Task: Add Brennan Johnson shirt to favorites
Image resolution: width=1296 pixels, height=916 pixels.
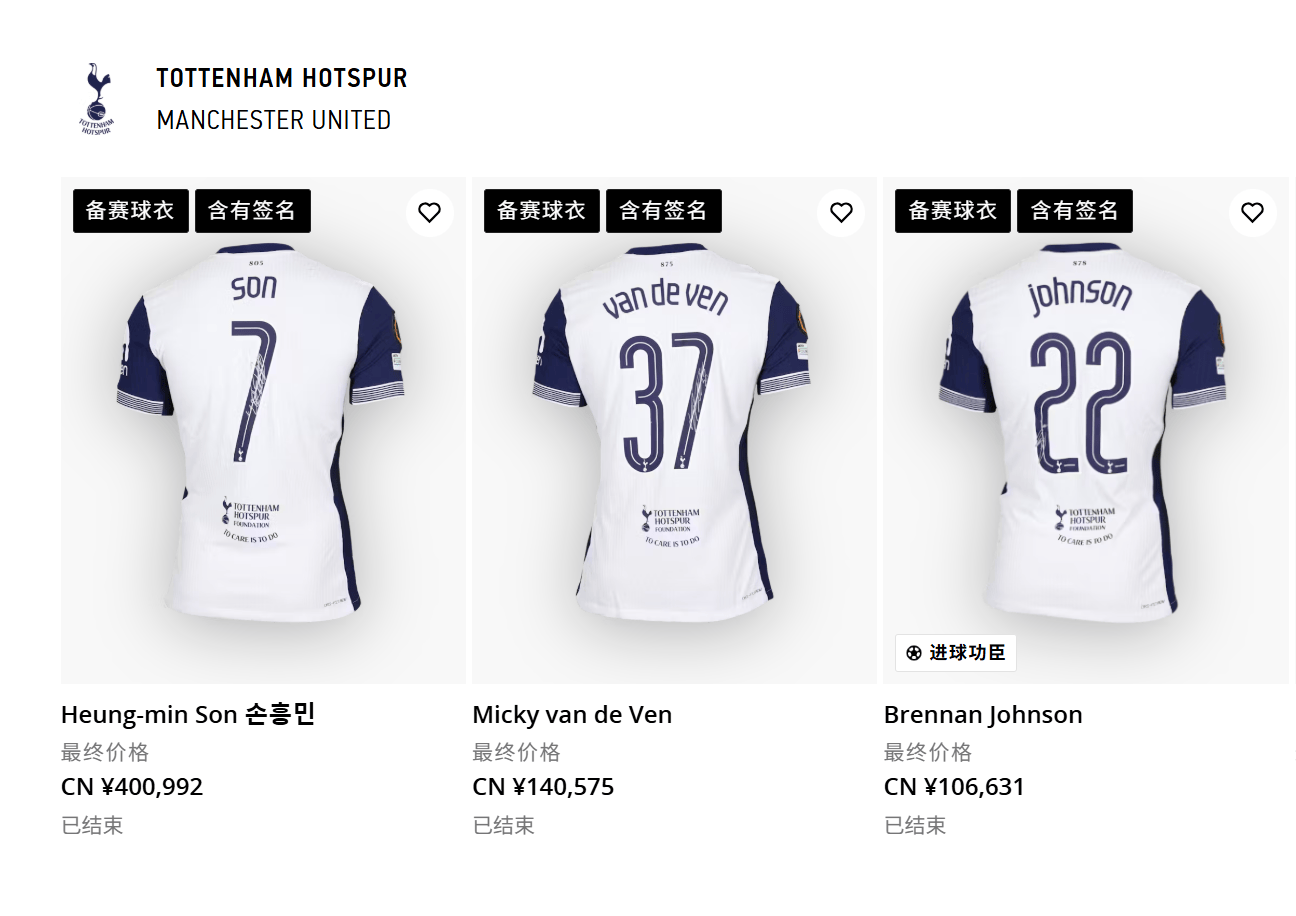Action: click(1252, 212)
